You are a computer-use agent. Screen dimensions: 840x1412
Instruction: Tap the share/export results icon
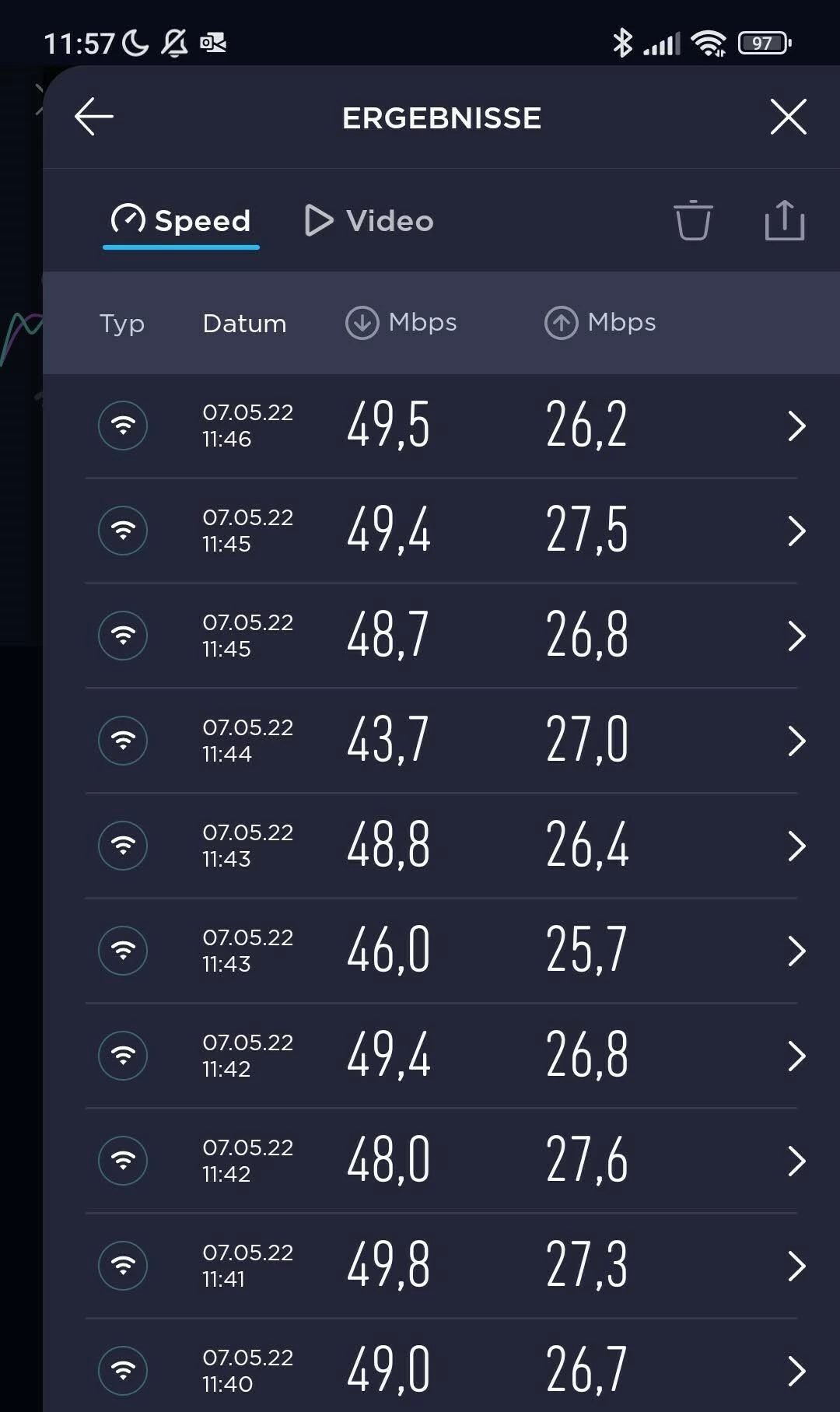point(784,221)
